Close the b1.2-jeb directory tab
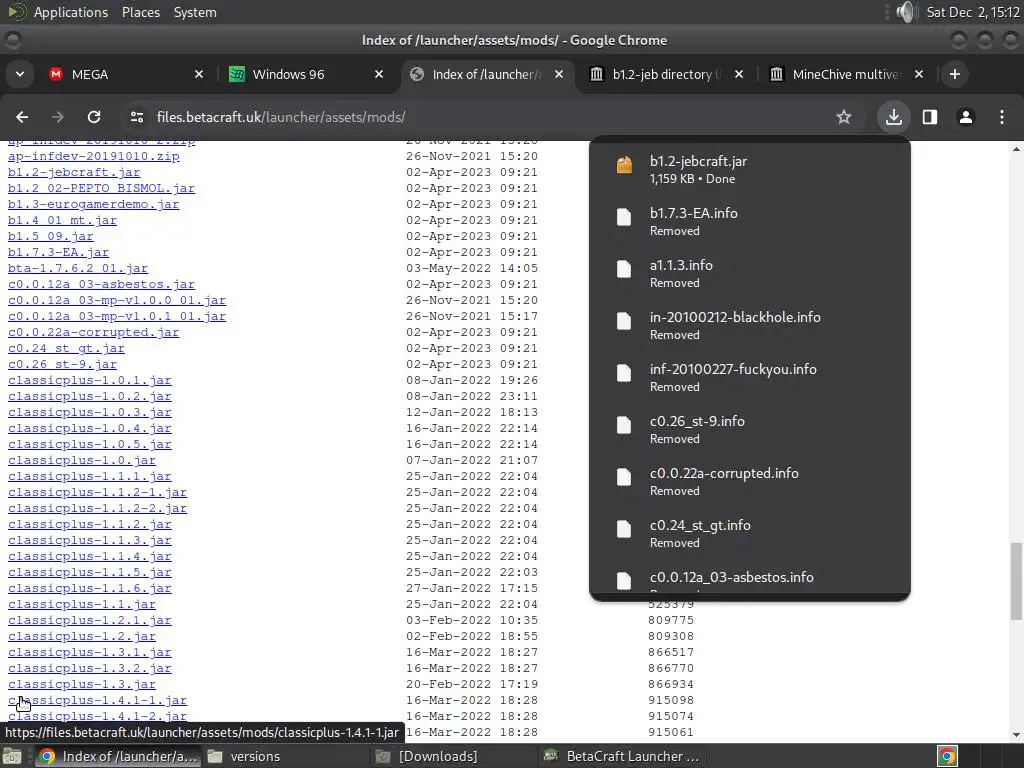The height and width of the screenshot is (768, 1024). pos(739,74)
